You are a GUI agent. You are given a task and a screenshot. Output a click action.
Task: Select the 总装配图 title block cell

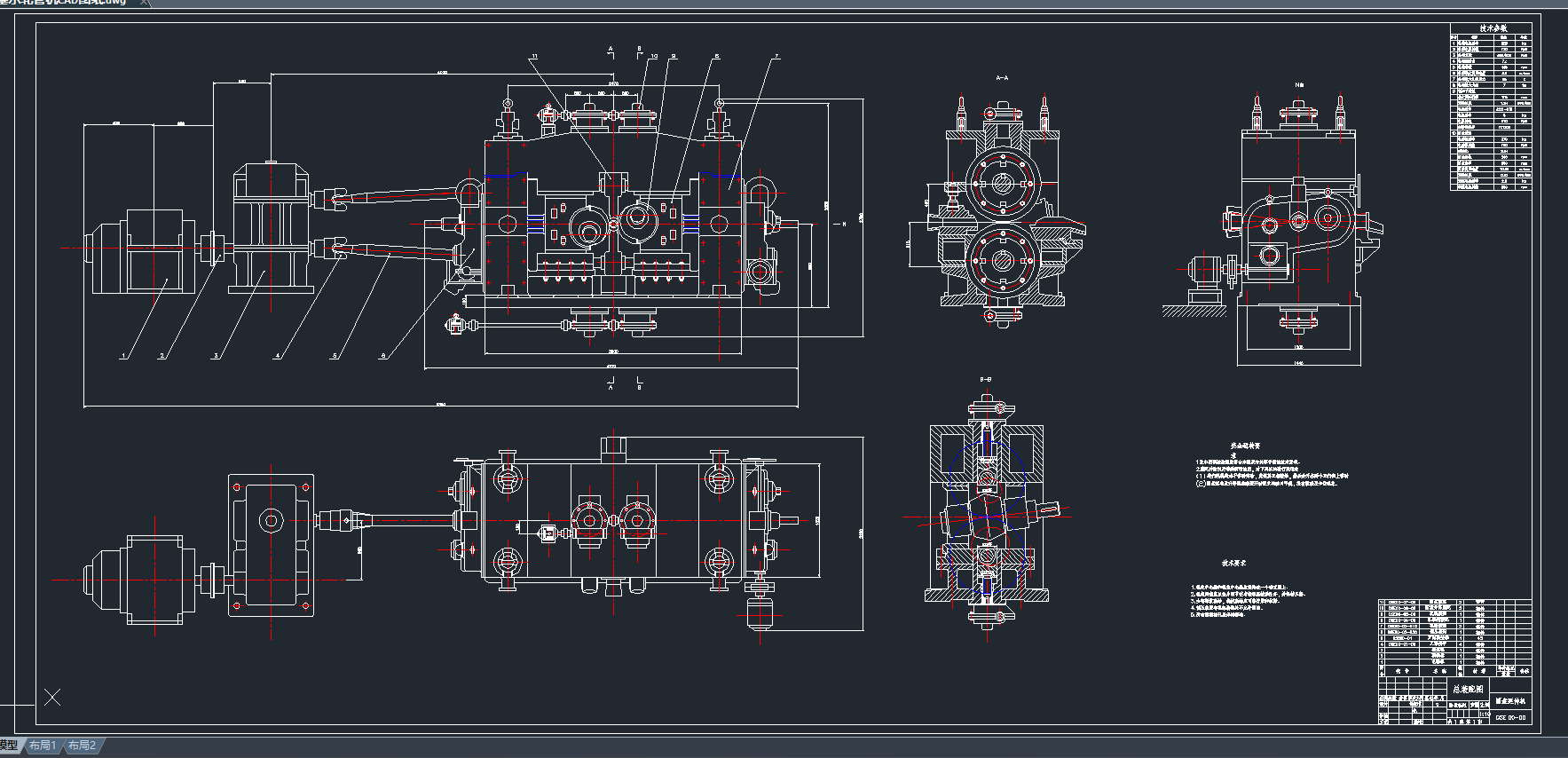pyautogui.click(x=1467, y=689)
